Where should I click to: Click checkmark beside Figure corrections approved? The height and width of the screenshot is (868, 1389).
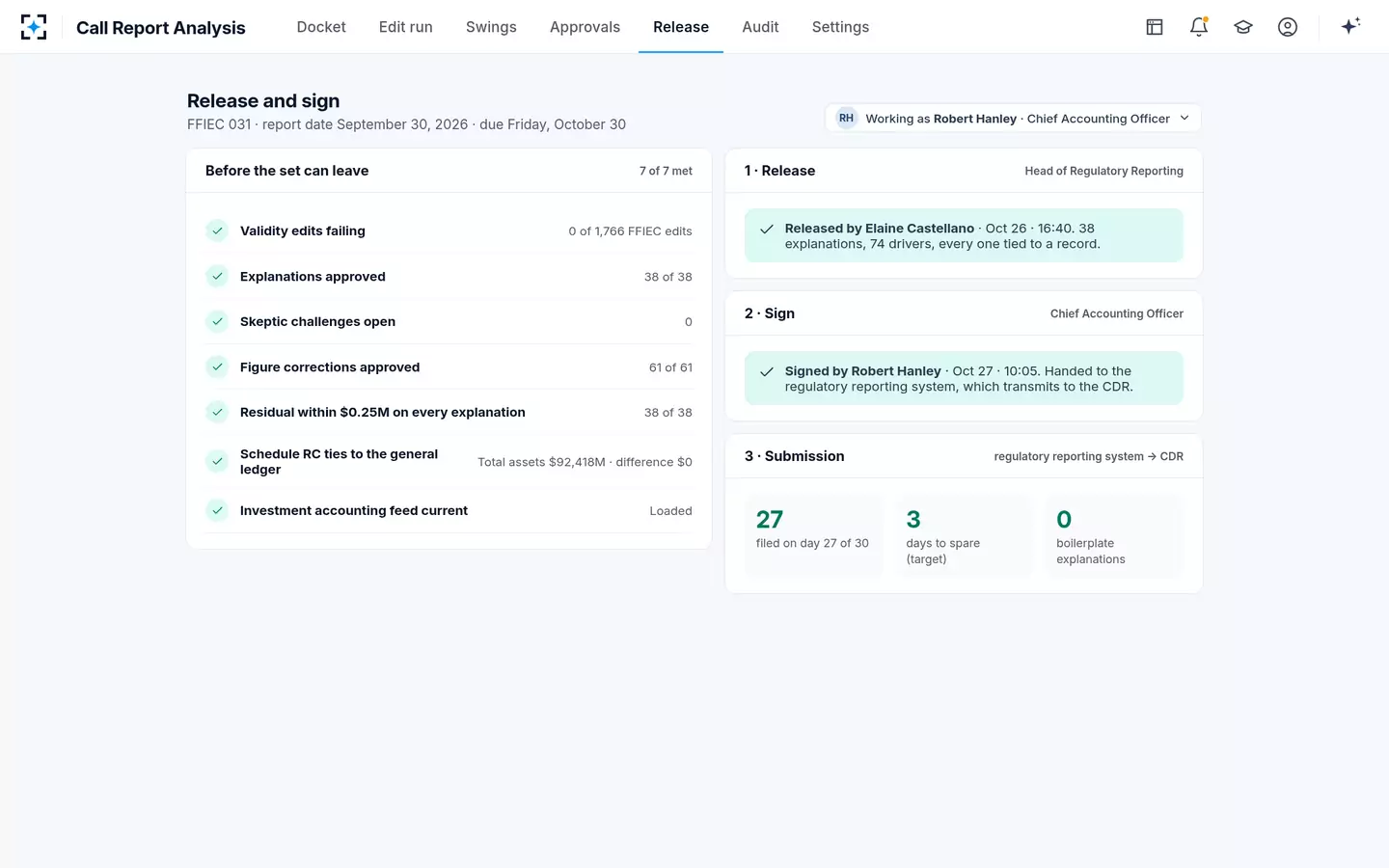click(x=217, y=366)
